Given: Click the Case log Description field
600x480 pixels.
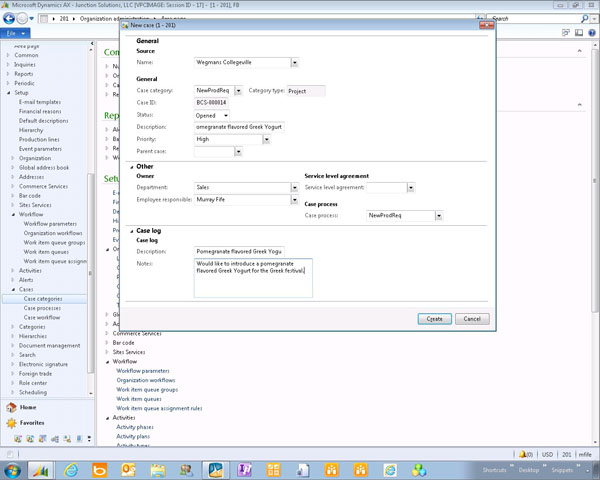Looking at the screenshot, I should coord(239,251).
